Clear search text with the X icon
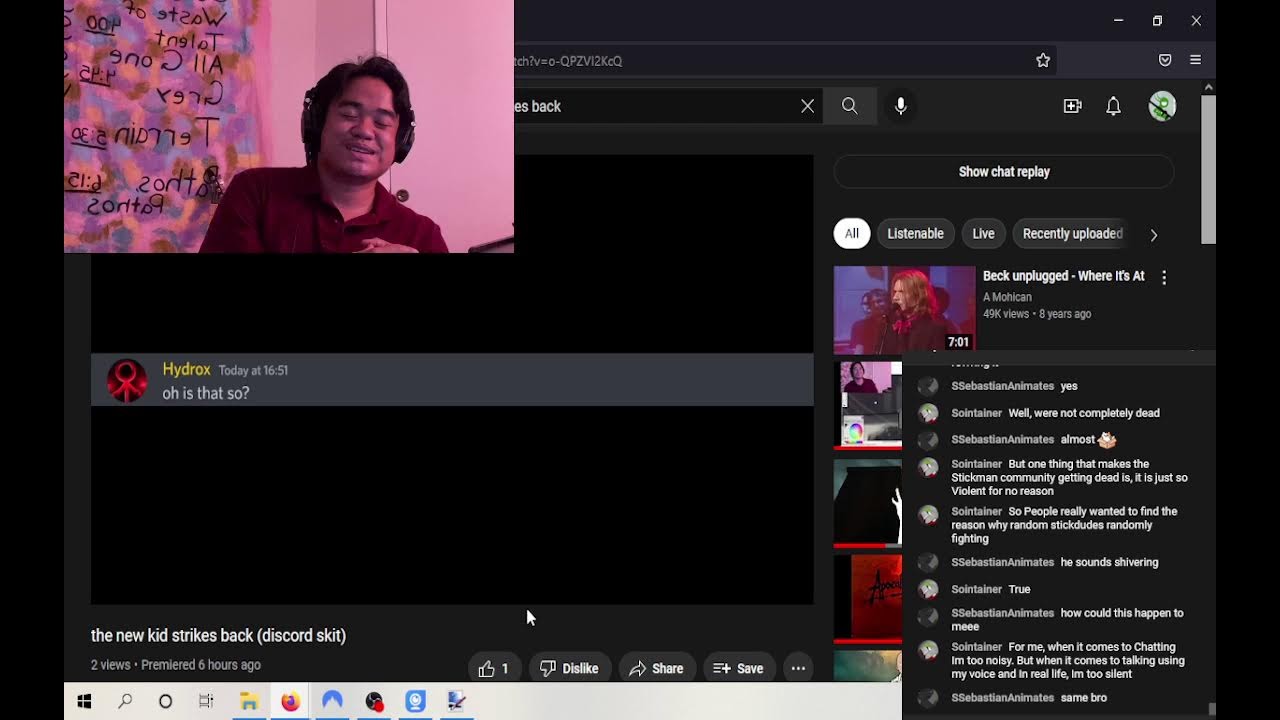Screen dimensions: 1280x720 coord(807,106)
